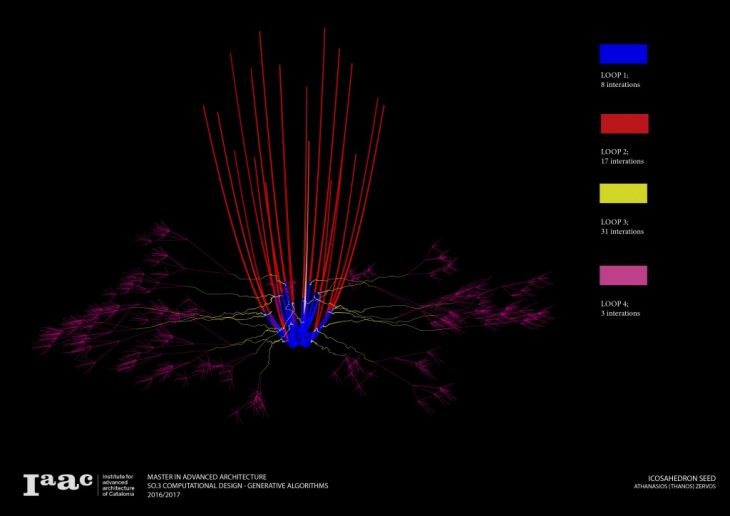Click the '2016/2017' year text
730x516 pixels.
point(164,494)
